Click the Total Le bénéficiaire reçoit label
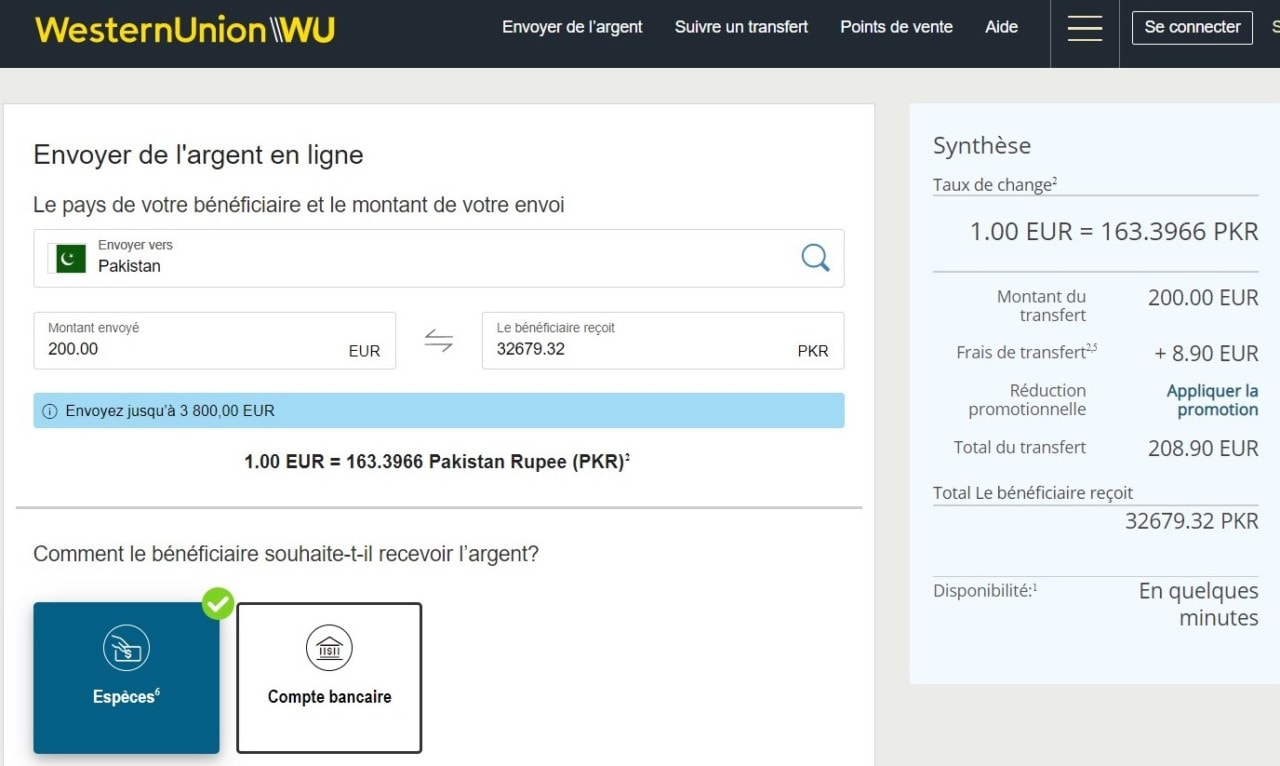This screenshot has width=1280, height=766. (x=1033, y=493)
